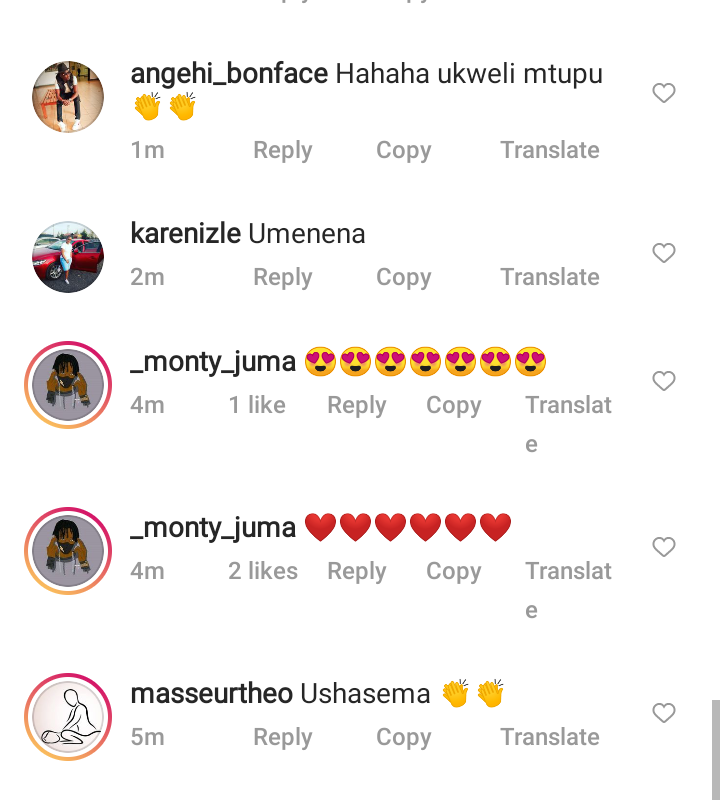View masseurtheo story ring avatar
The width and height of the screenshot is (720, 800).
tap(68, 717)
